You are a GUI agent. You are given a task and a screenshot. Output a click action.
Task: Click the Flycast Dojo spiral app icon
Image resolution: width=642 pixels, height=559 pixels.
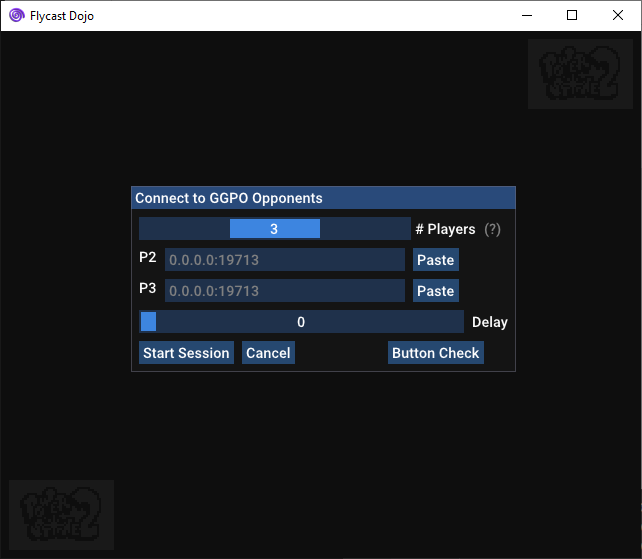pos(17,16)
